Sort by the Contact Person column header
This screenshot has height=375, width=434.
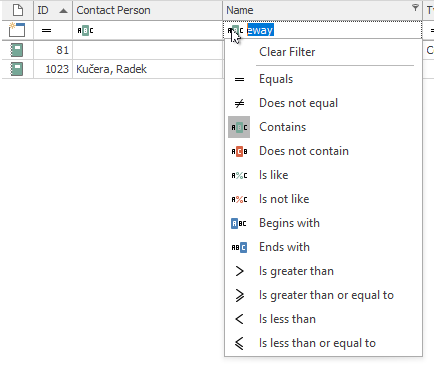click(x=148, y=10)
